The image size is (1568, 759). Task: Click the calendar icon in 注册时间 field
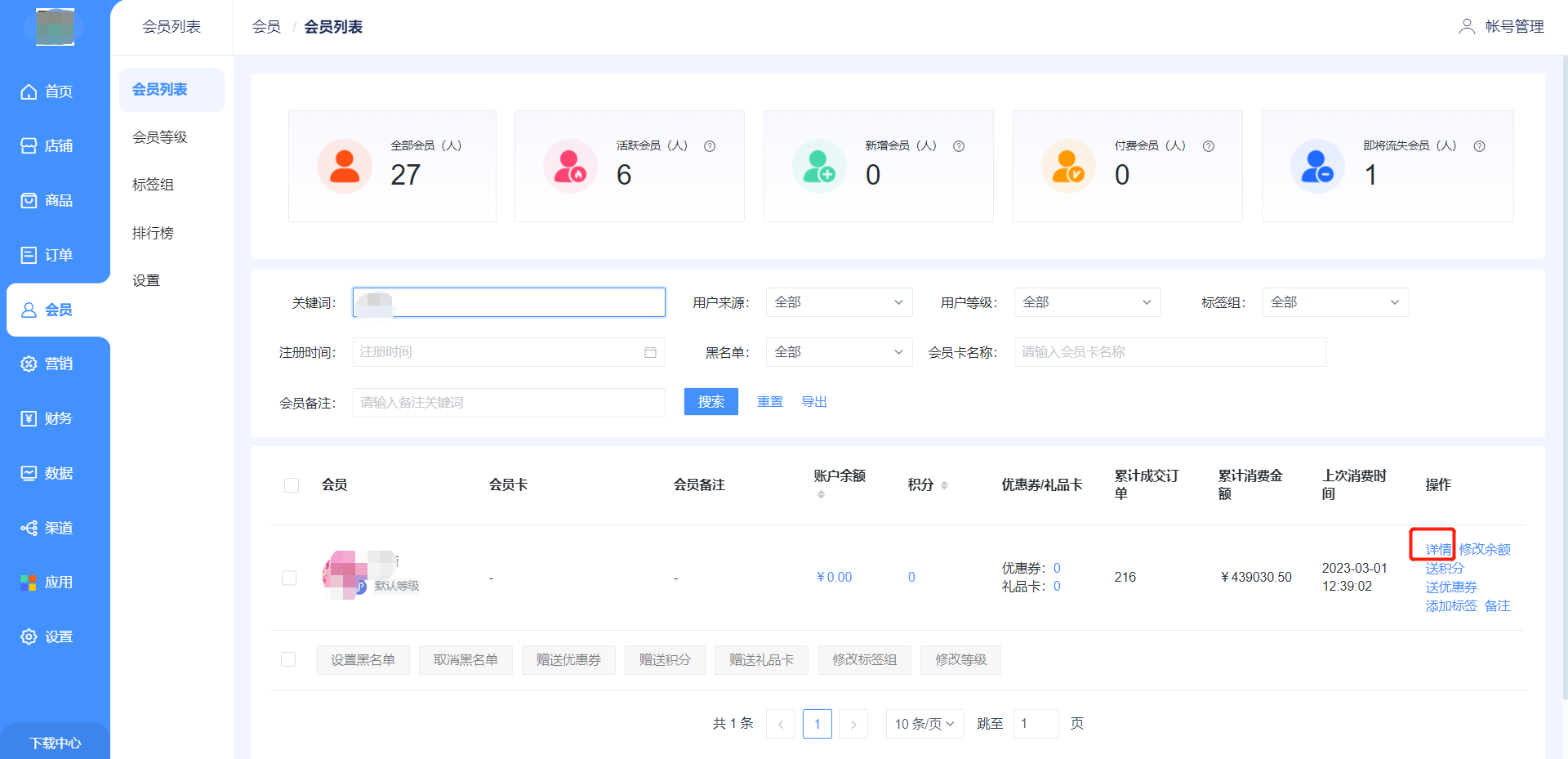coord(650,352)
